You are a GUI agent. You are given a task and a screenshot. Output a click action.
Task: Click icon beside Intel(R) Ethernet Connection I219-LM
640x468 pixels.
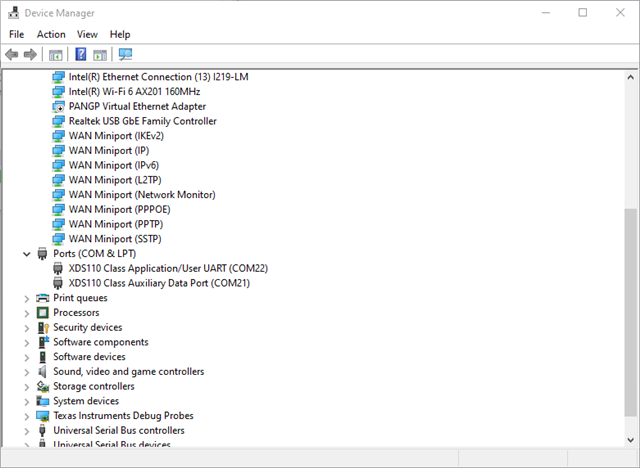pyautogui.click(x=58, y=77)
